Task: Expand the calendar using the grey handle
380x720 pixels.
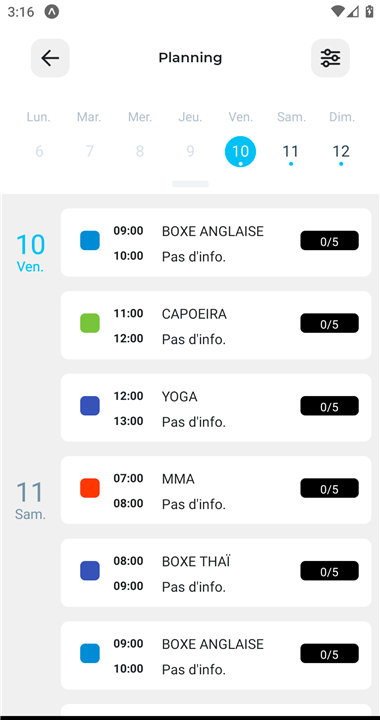Action: pyautogui.click(x=190, y=184)
